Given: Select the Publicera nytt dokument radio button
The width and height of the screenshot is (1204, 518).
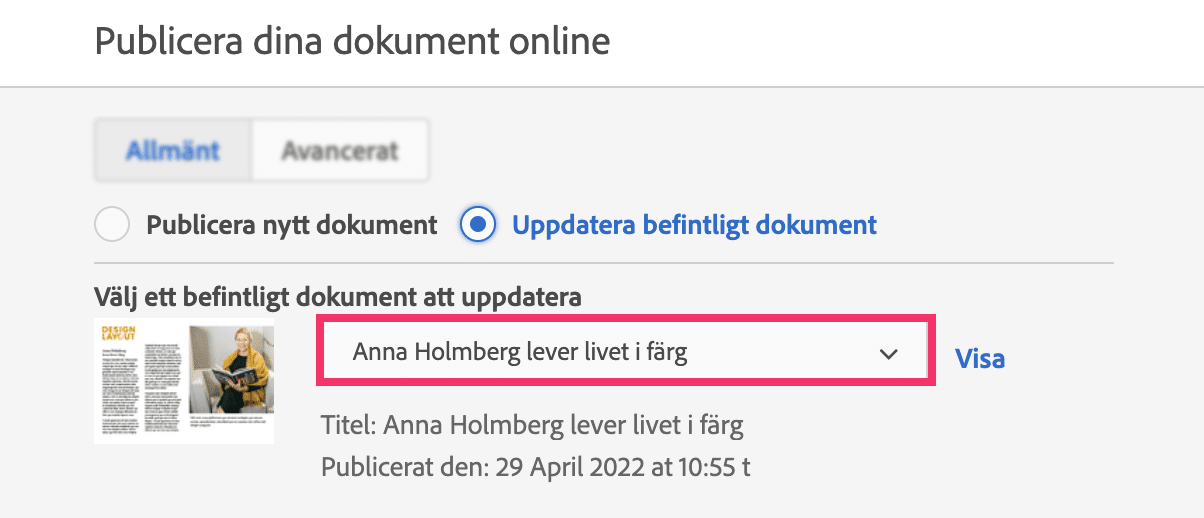Looking at the screenshot, I should (111, 225).
